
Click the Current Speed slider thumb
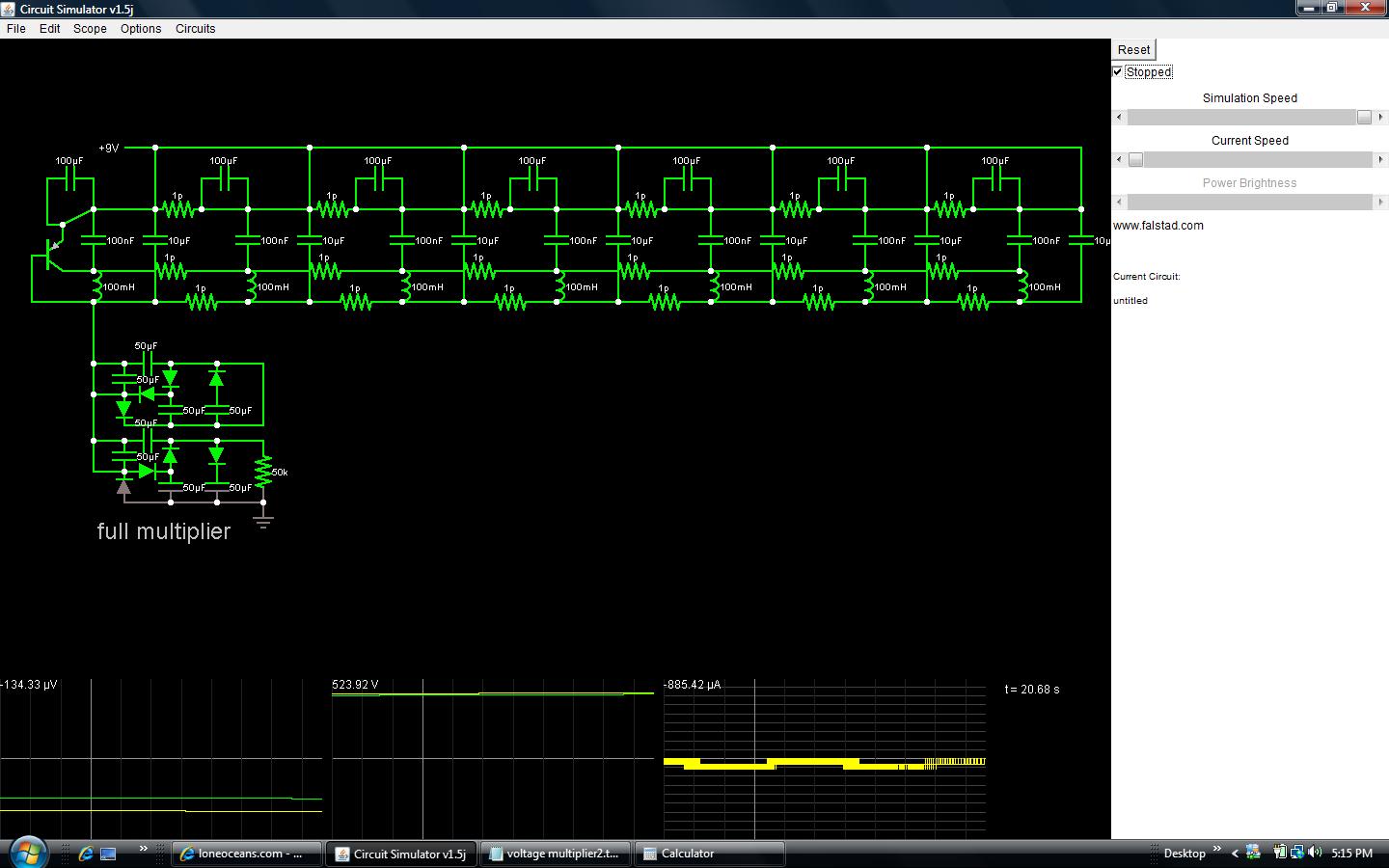tap(1135, 159)
